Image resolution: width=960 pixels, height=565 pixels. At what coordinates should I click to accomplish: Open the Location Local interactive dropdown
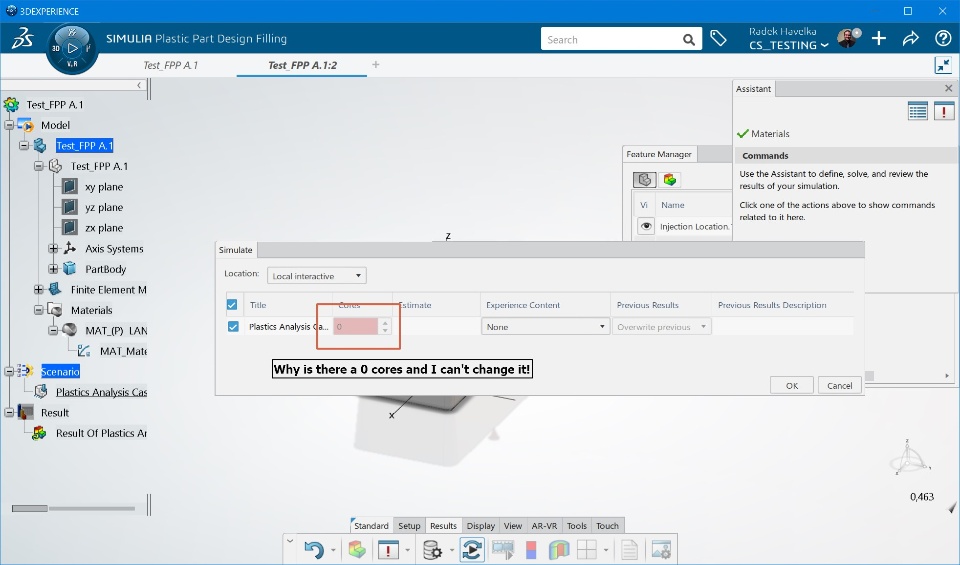pos(317,276)
